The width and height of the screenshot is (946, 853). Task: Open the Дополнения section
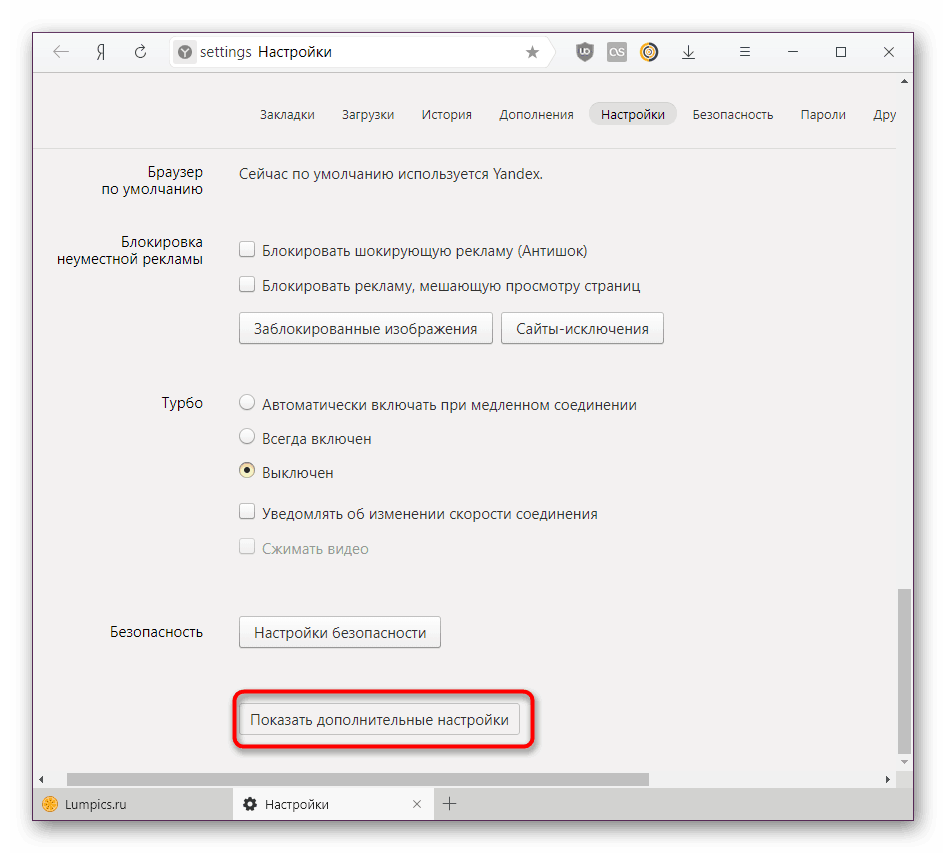[x=536, y=115]
